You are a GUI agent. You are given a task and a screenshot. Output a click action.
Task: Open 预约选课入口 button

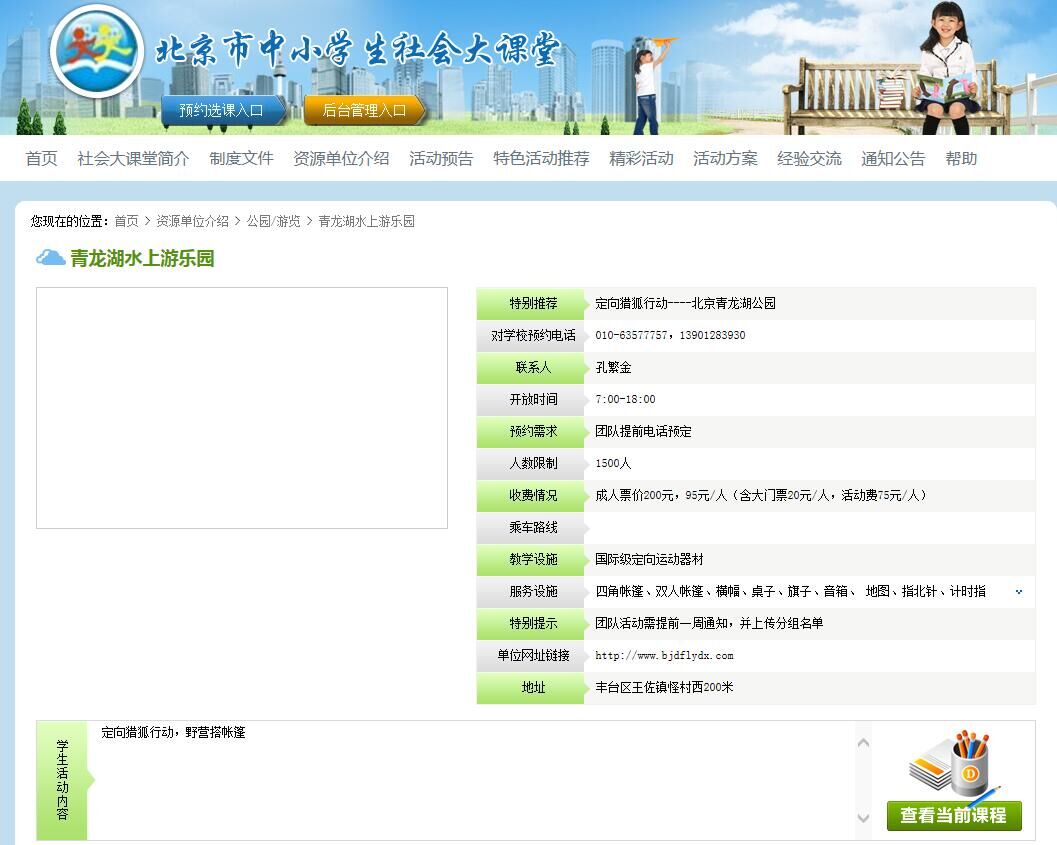[221, 110]
